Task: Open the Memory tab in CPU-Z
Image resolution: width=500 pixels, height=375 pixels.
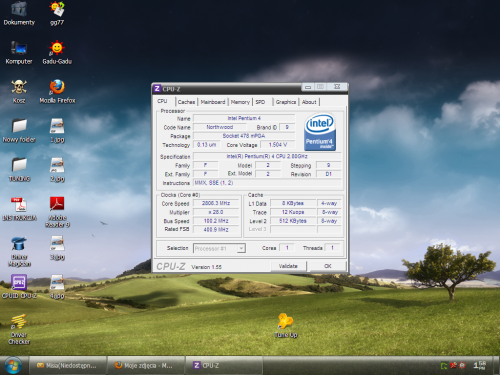Action: (240, 102)
